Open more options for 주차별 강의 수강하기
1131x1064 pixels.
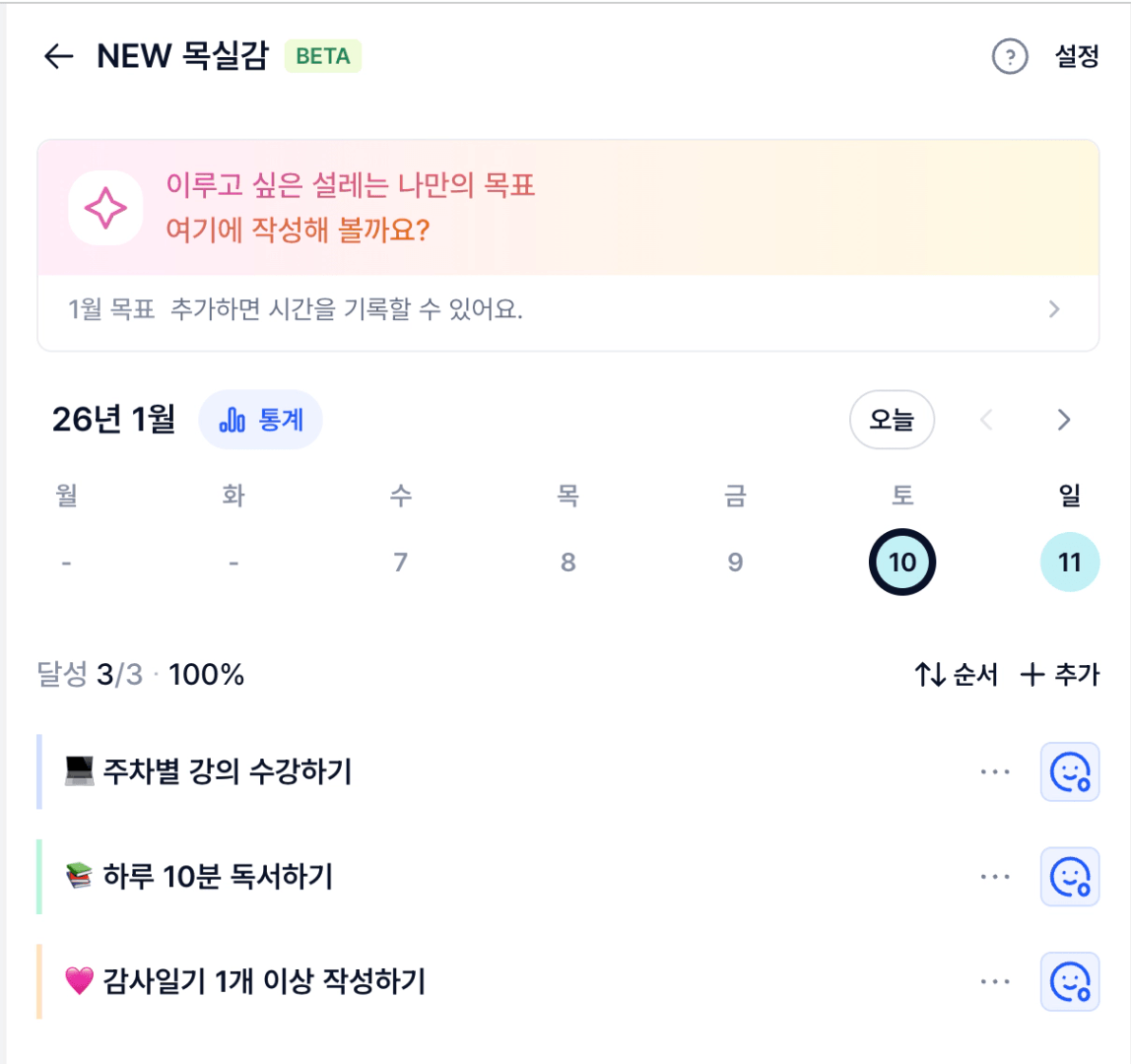pos(995,771)
